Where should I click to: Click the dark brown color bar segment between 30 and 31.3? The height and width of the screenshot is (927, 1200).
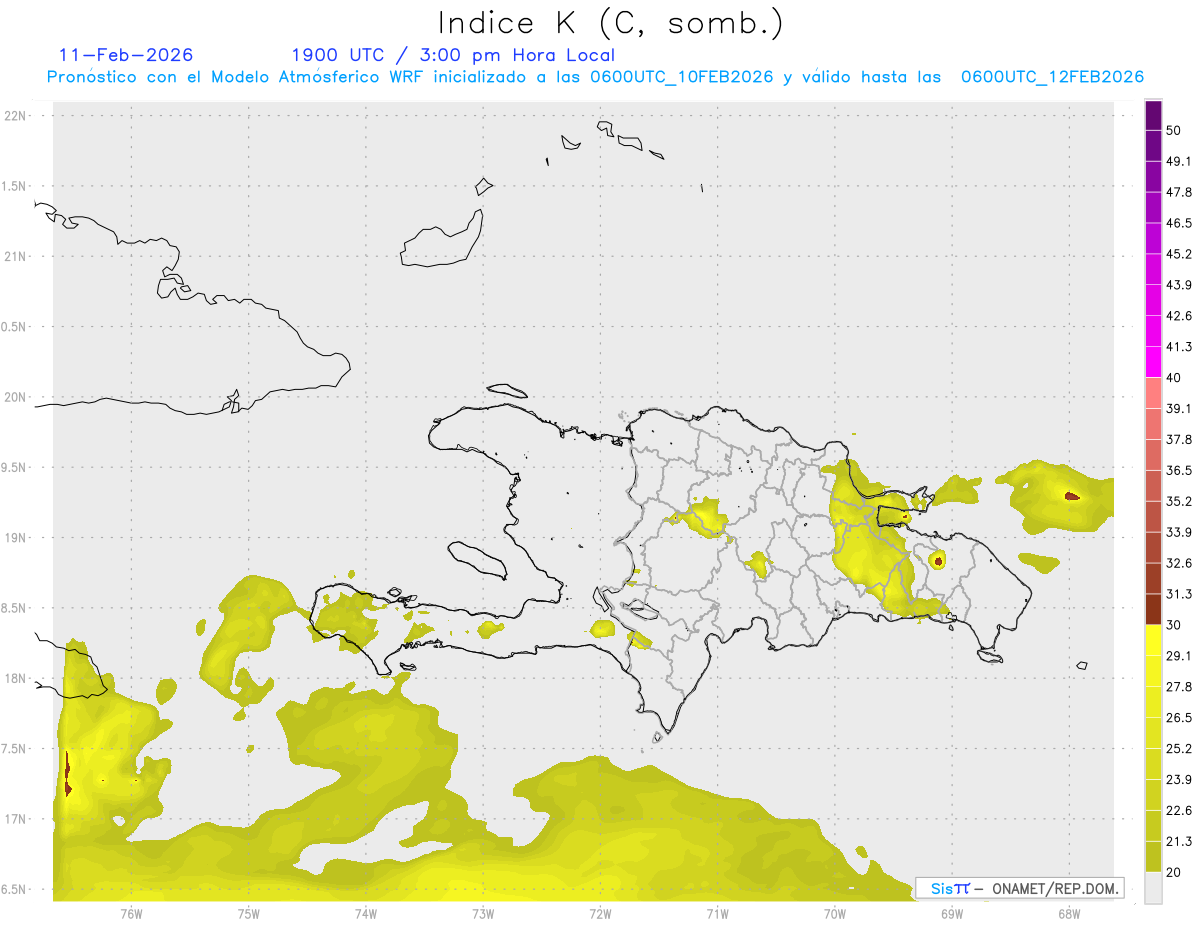coord(1153,609)
